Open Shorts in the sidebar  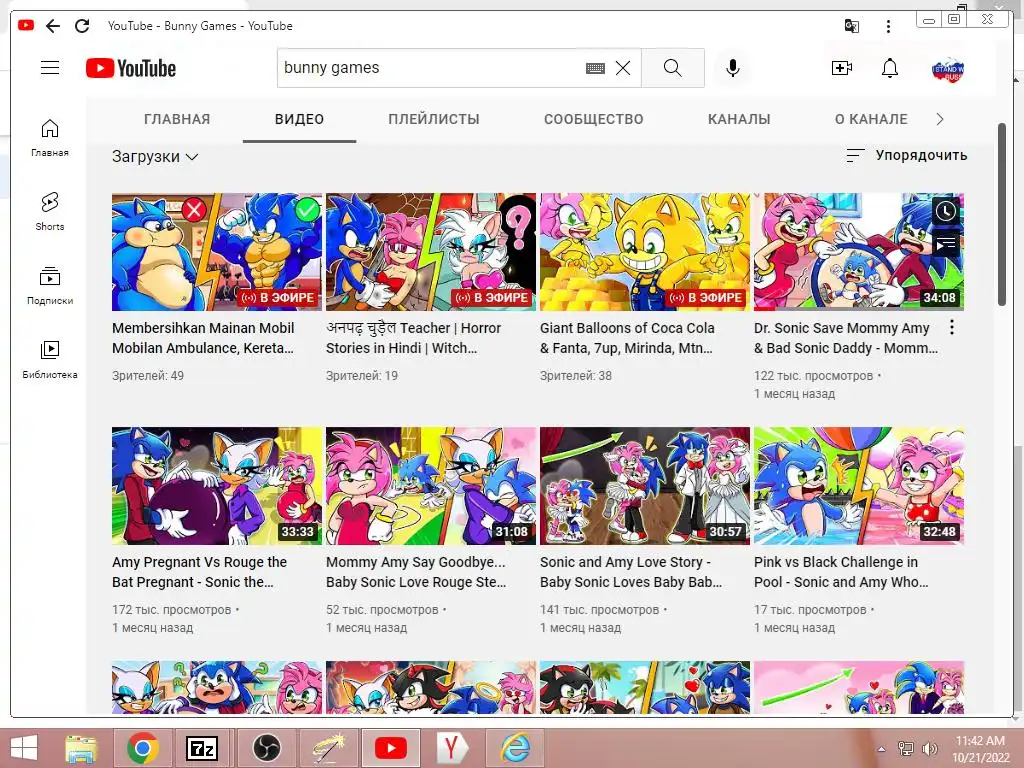click(x=50, y=212)
